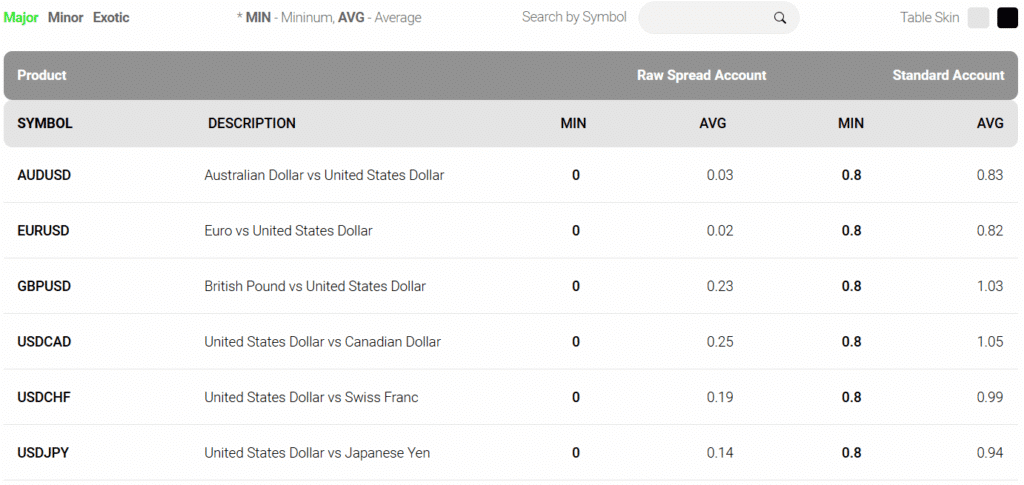Click the DESCRIPTION column header

(251, 123)
